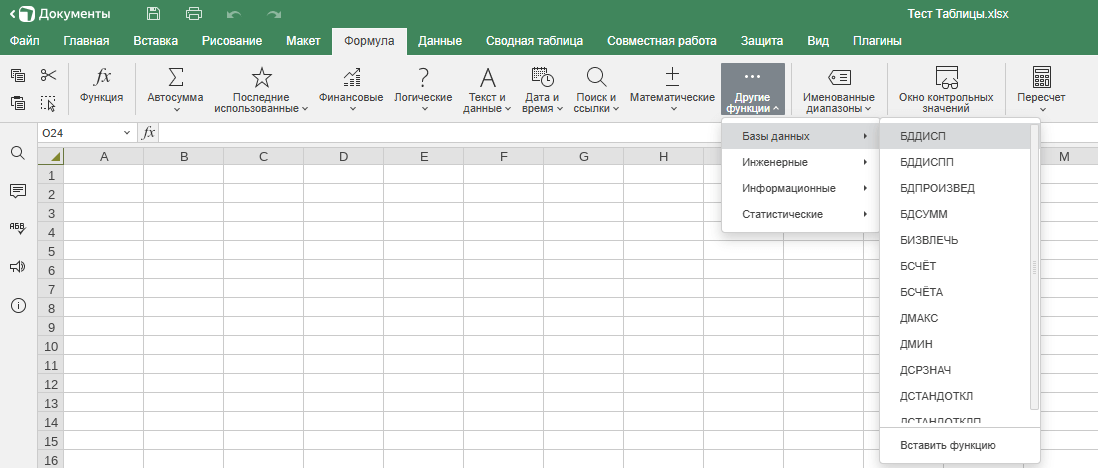Click the Undo arrow
Viewport: 1098px width, 468px height.
click(235, 14)
